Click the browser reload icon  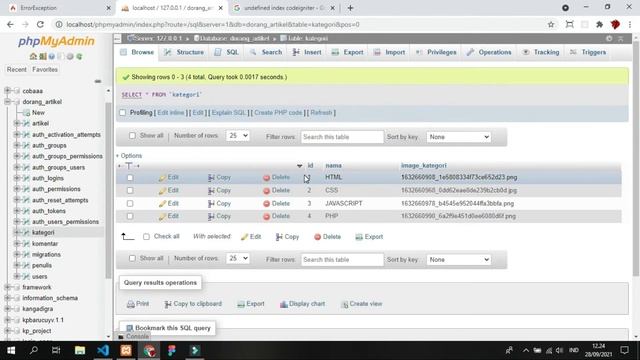pos(40,24)
